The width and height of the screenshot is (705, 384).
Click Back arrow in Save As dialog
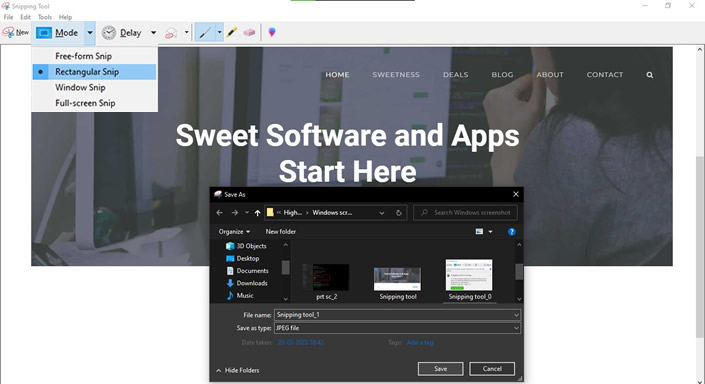(219, 213)
